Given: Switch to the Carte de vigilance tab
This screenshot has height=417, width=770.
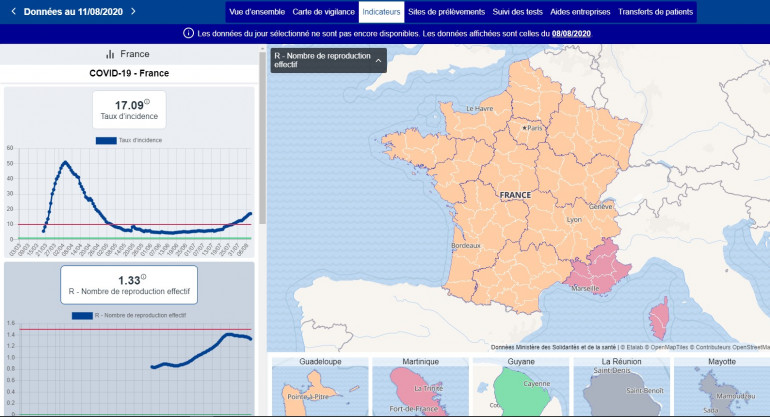Looking at the screenshot, I should [x=323, y=12].
